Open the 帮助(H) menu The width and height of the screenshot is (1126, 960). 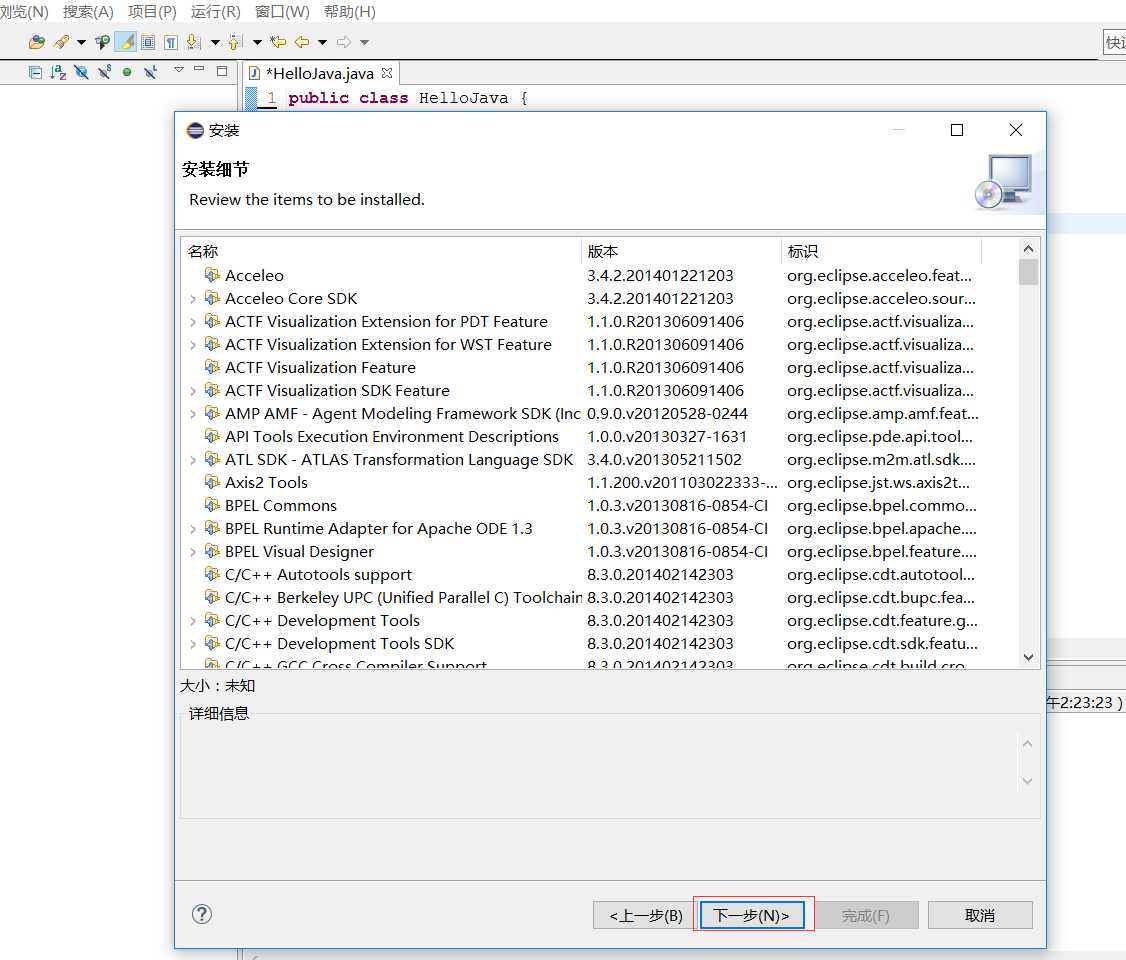(350, 11)
